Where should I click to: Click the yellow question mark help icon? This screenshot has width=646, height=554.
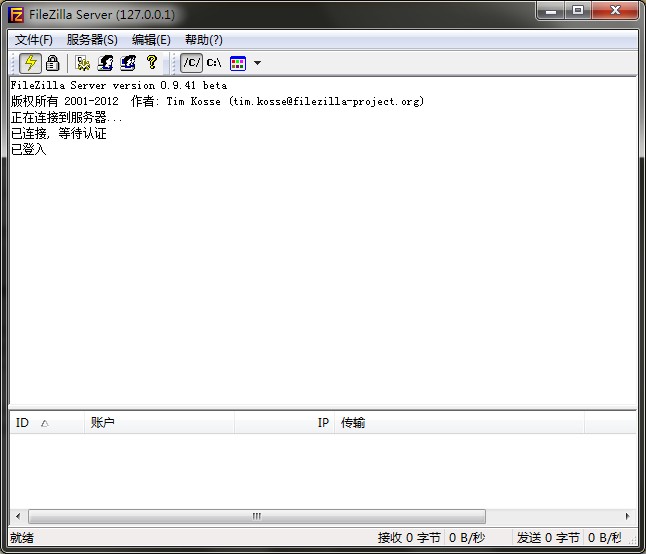point(151,63)
